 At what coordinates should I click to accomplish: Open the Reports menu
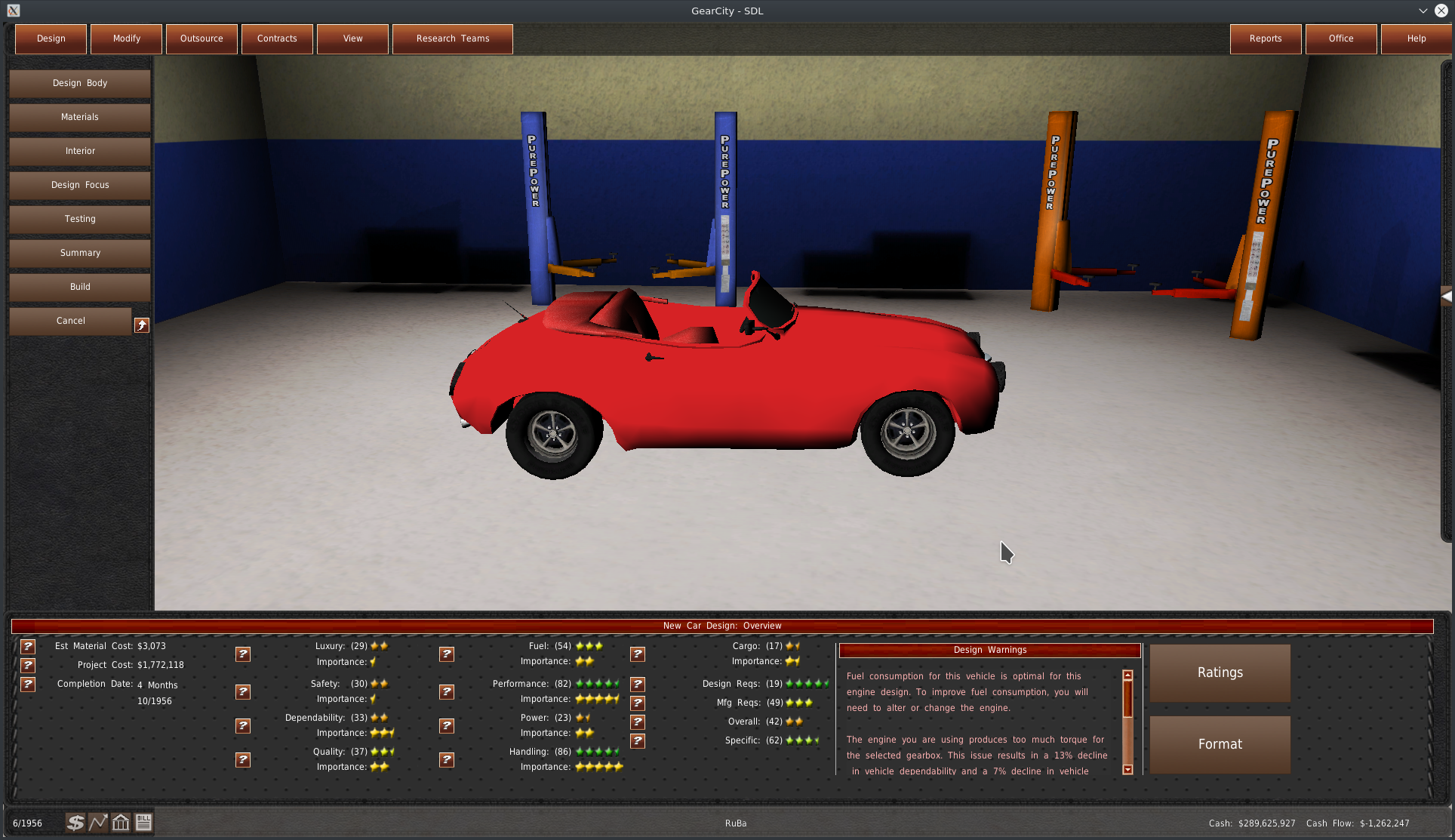tap(1266, 38)
